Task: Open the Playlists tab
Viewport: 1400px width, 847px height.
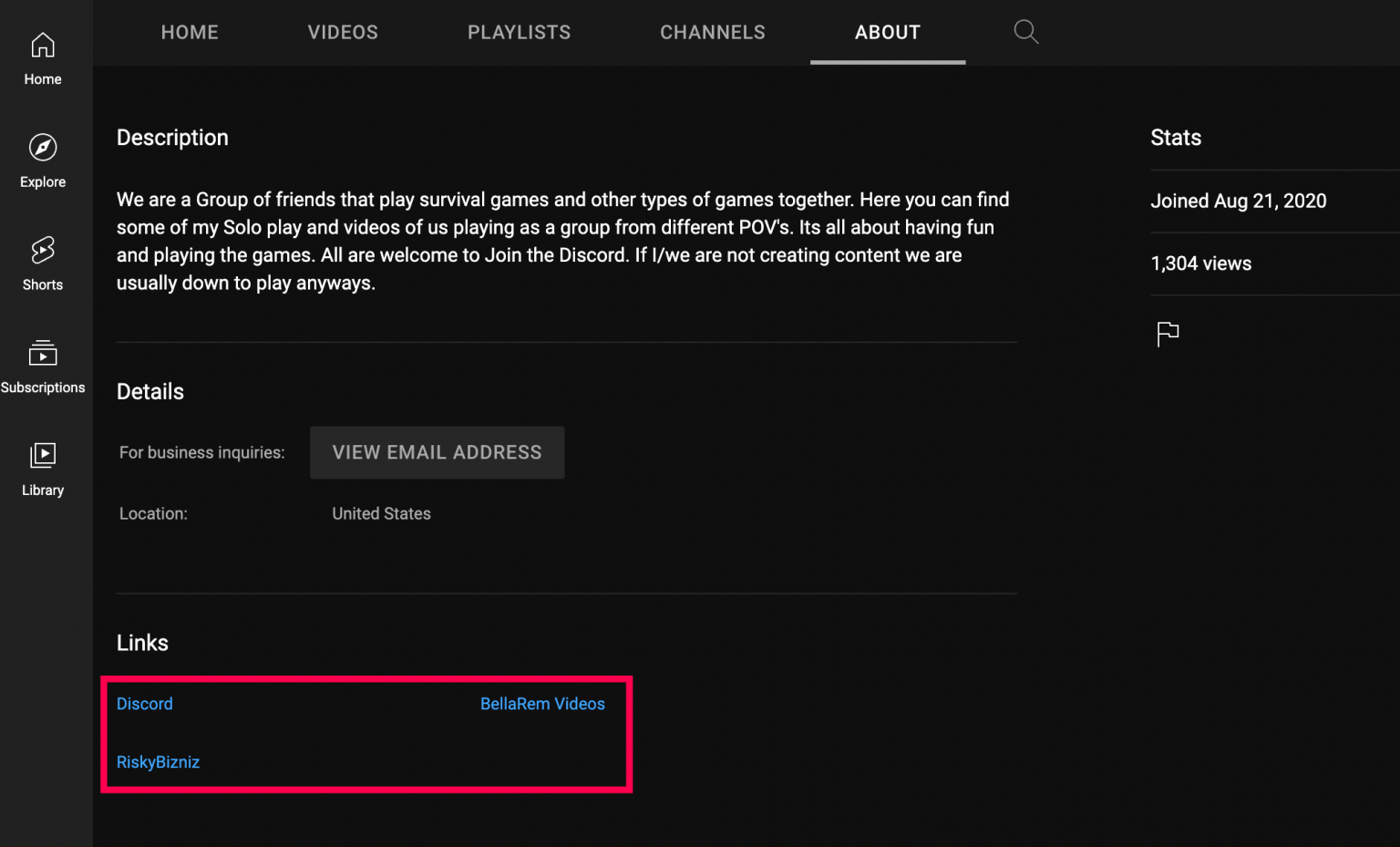Action: point(519,32)
